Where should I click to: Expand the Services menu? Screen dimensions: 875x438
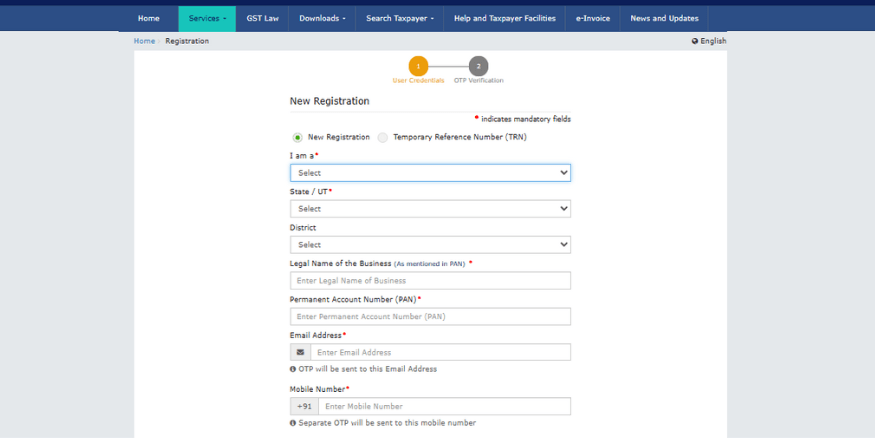pyautogui.click(x=207, y=18)
